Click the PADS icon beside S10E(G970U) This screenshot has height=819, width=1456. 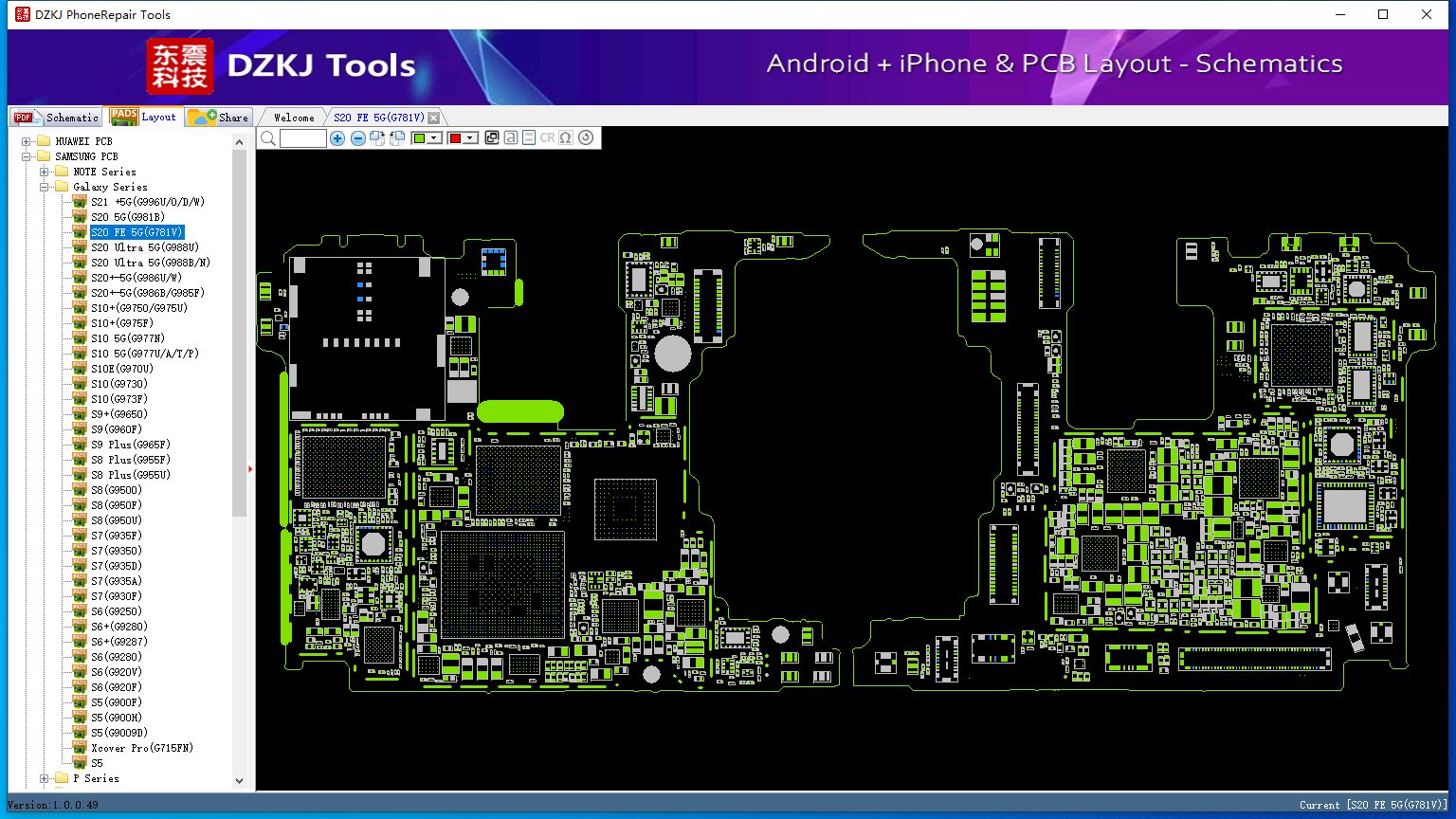click(x=80, y=369)
